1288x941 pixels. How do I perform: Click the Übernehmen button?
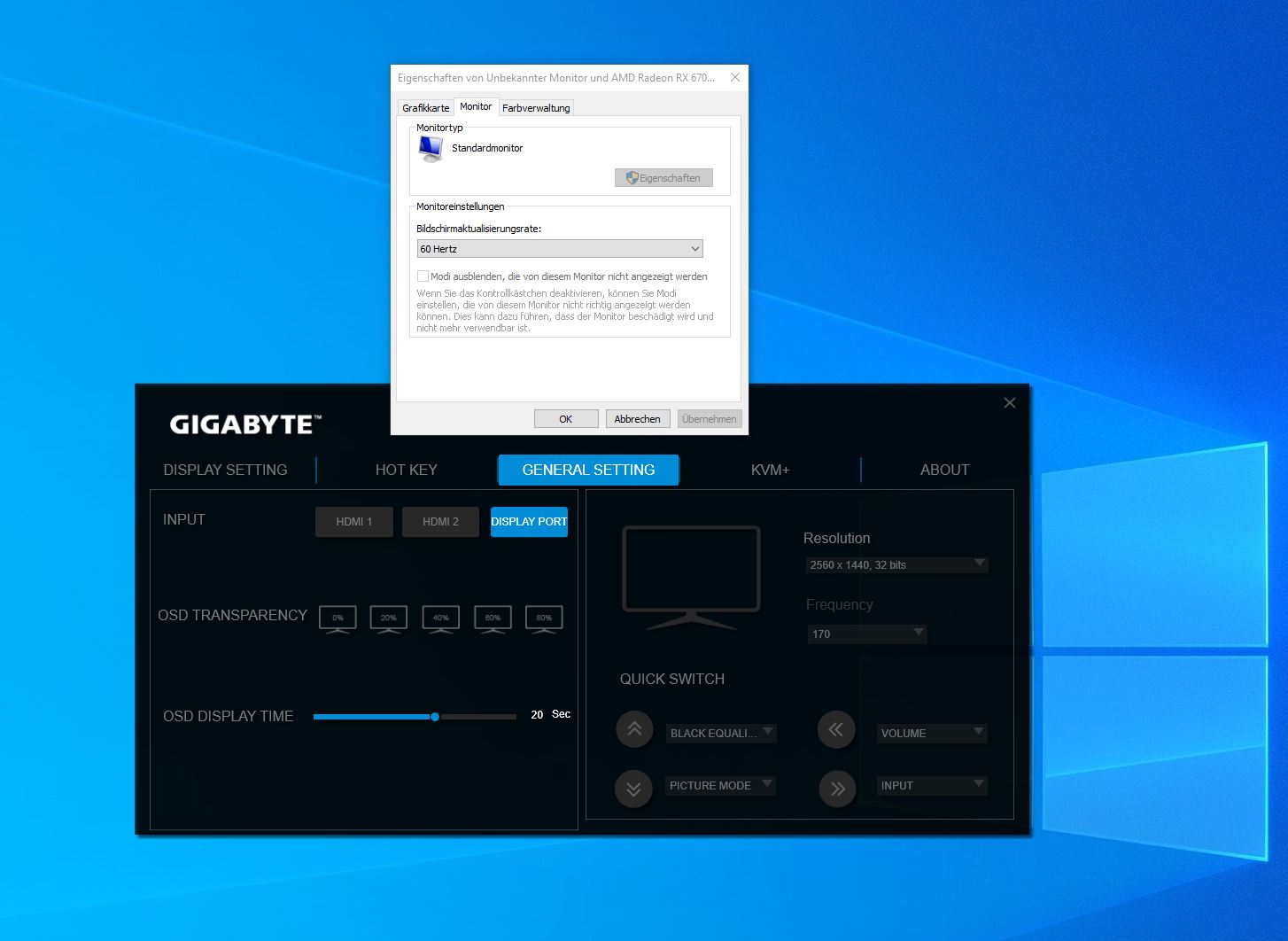click(710, 419)
